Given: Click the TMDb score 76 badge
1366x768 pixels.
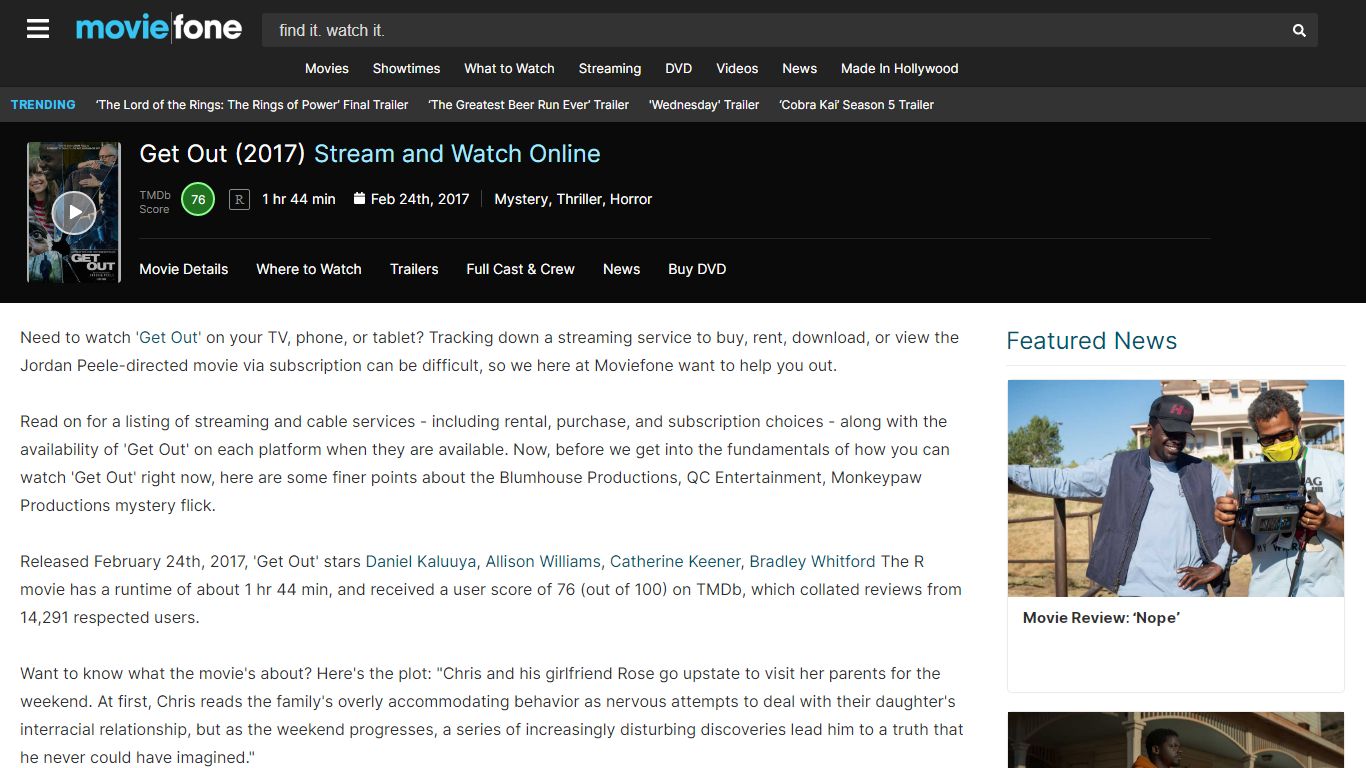Looking at the screenshot, I should point(198,199).
